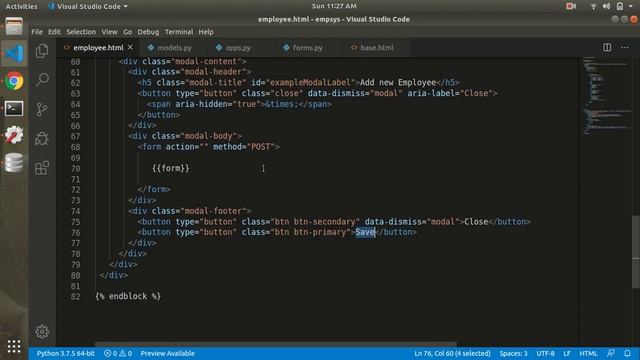Open the Explorer view in activity bar
640x360 pixels.
pos(42,51)
